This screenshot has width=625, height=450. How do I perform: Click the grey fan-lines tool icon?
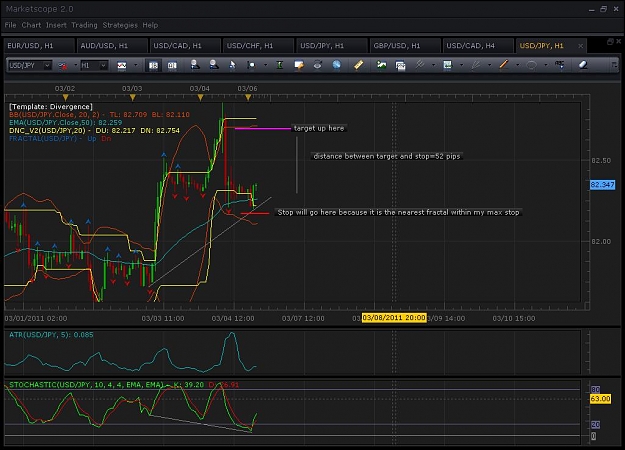point(476,65)
